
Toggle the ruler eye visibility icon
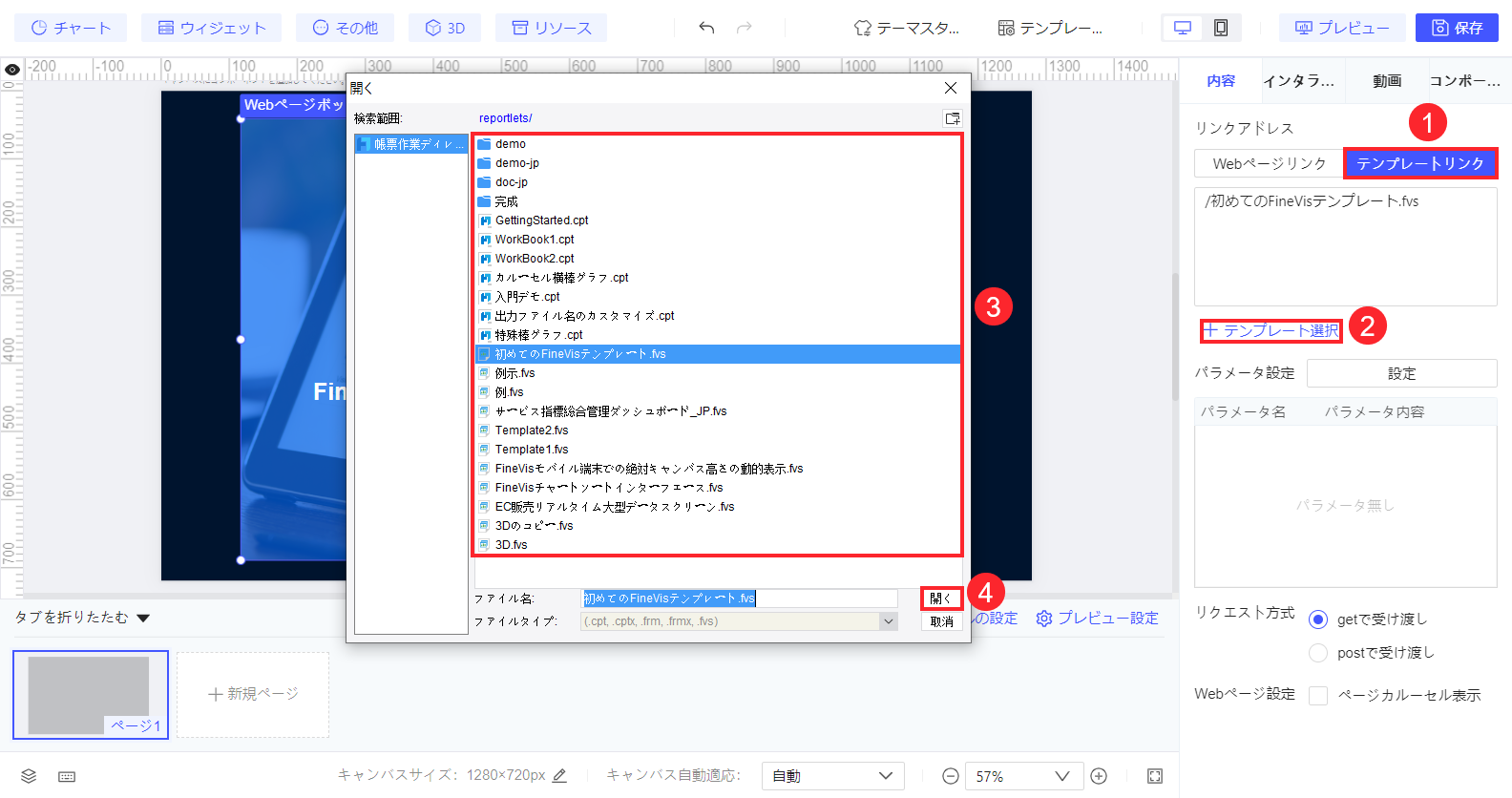[12, 70]
